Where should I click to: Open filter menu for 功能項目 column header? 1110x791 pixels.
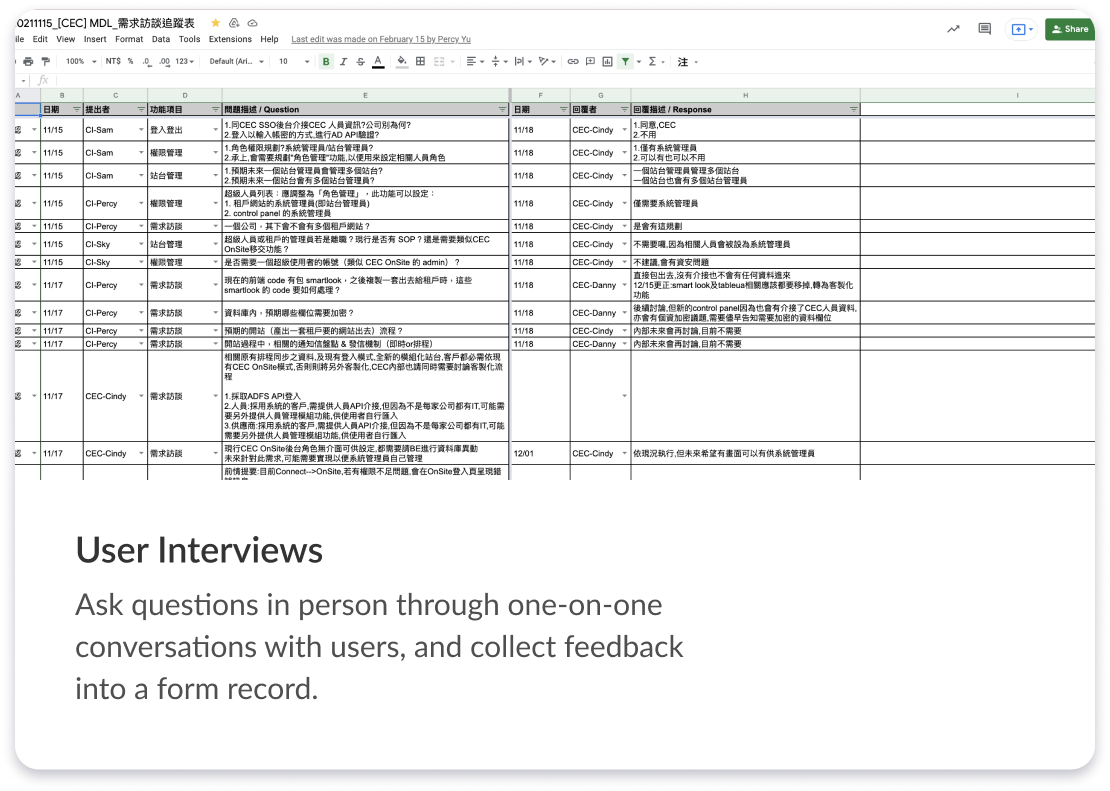[x=215, y=110]
